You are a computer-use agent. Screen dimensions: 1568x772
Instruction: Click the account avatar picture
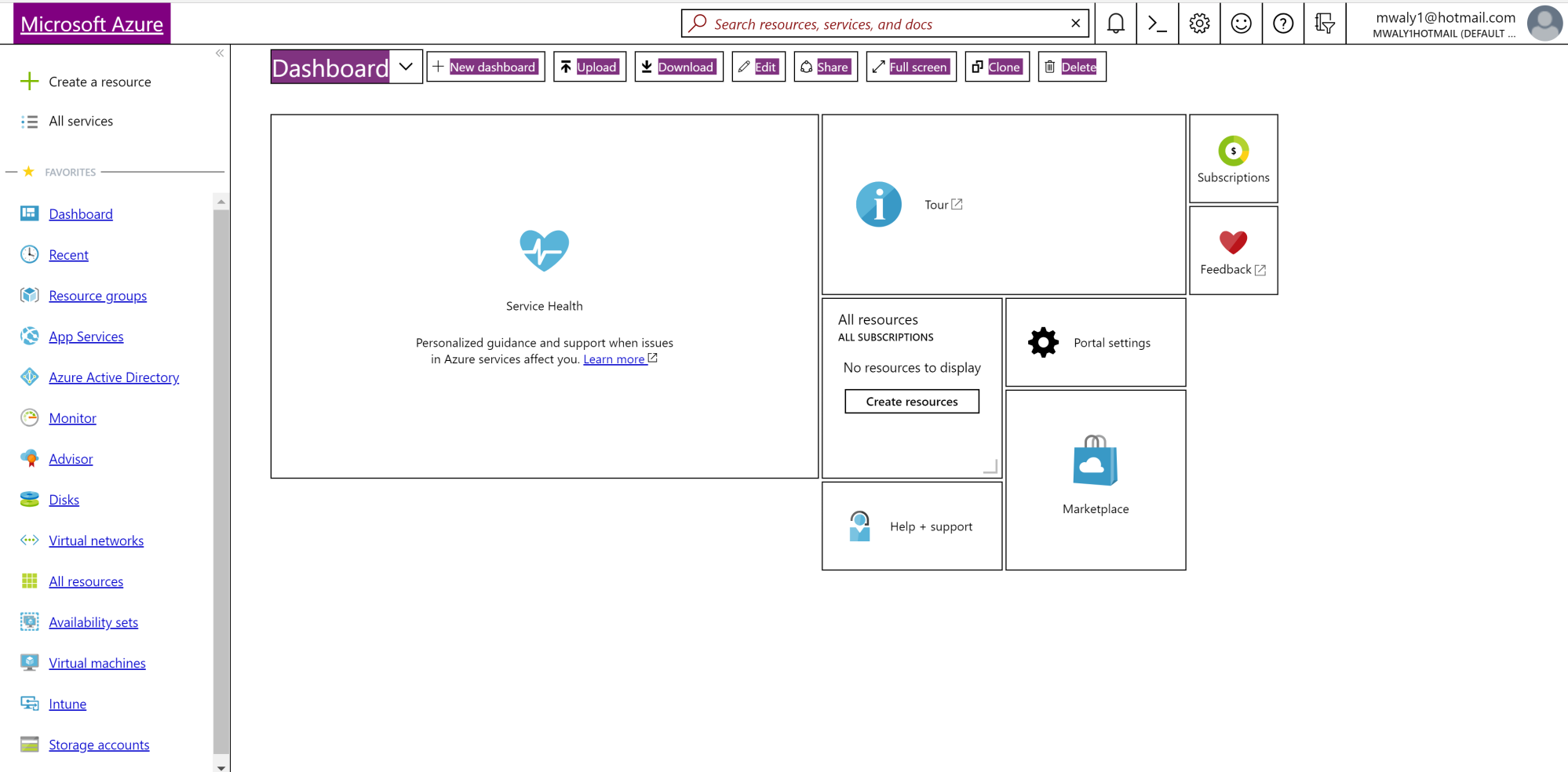pos(1544,23)
